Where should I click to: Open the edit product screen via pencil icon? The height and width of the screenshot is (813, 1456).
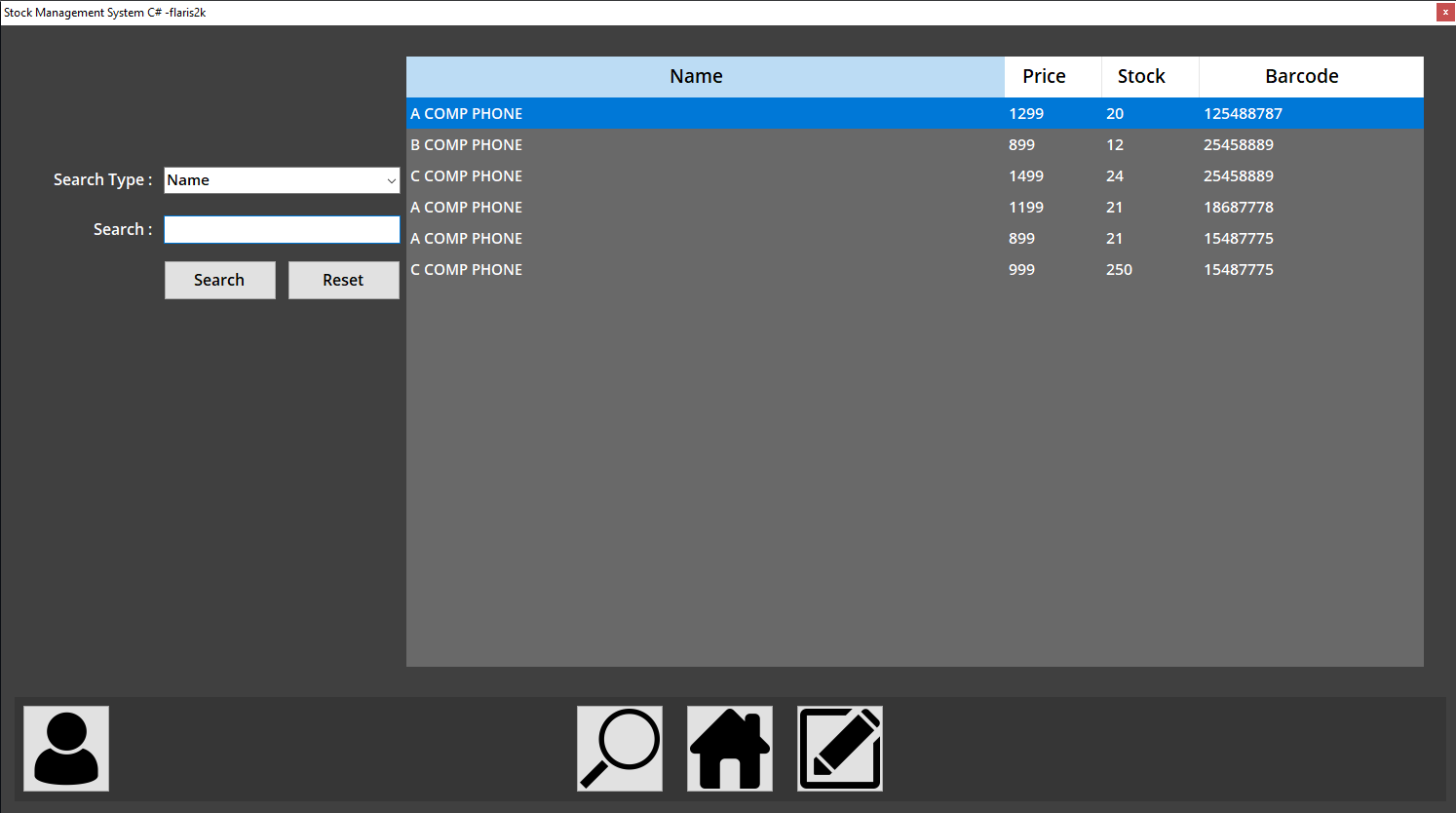[839, 748]
